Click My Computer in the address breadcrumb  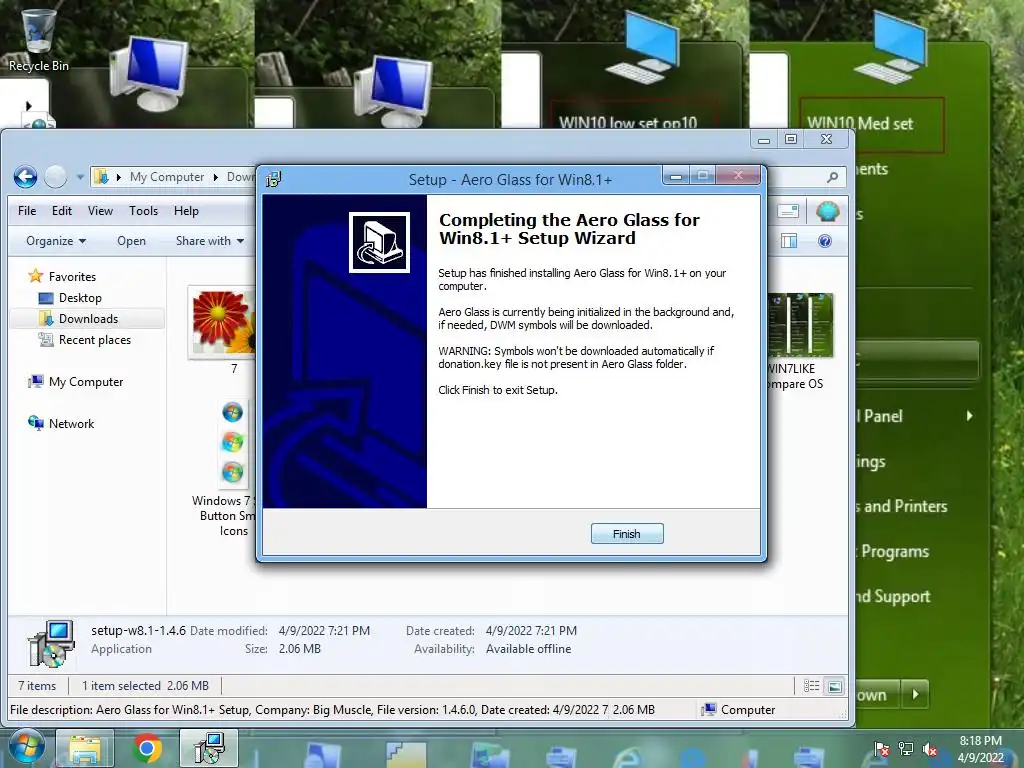point(167,177)
